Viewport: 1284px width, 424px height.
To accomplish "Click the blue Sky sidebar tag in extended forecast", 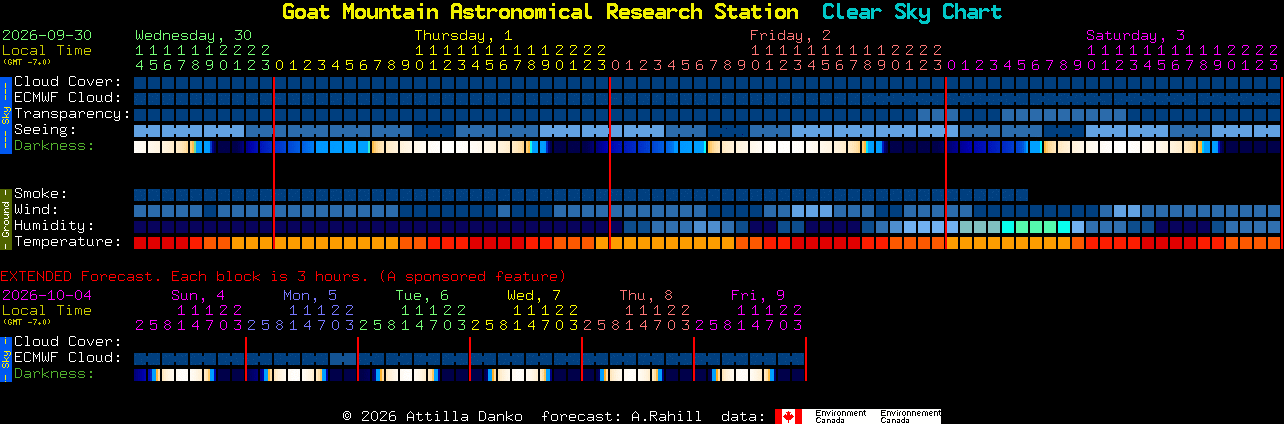I will 5,358.
